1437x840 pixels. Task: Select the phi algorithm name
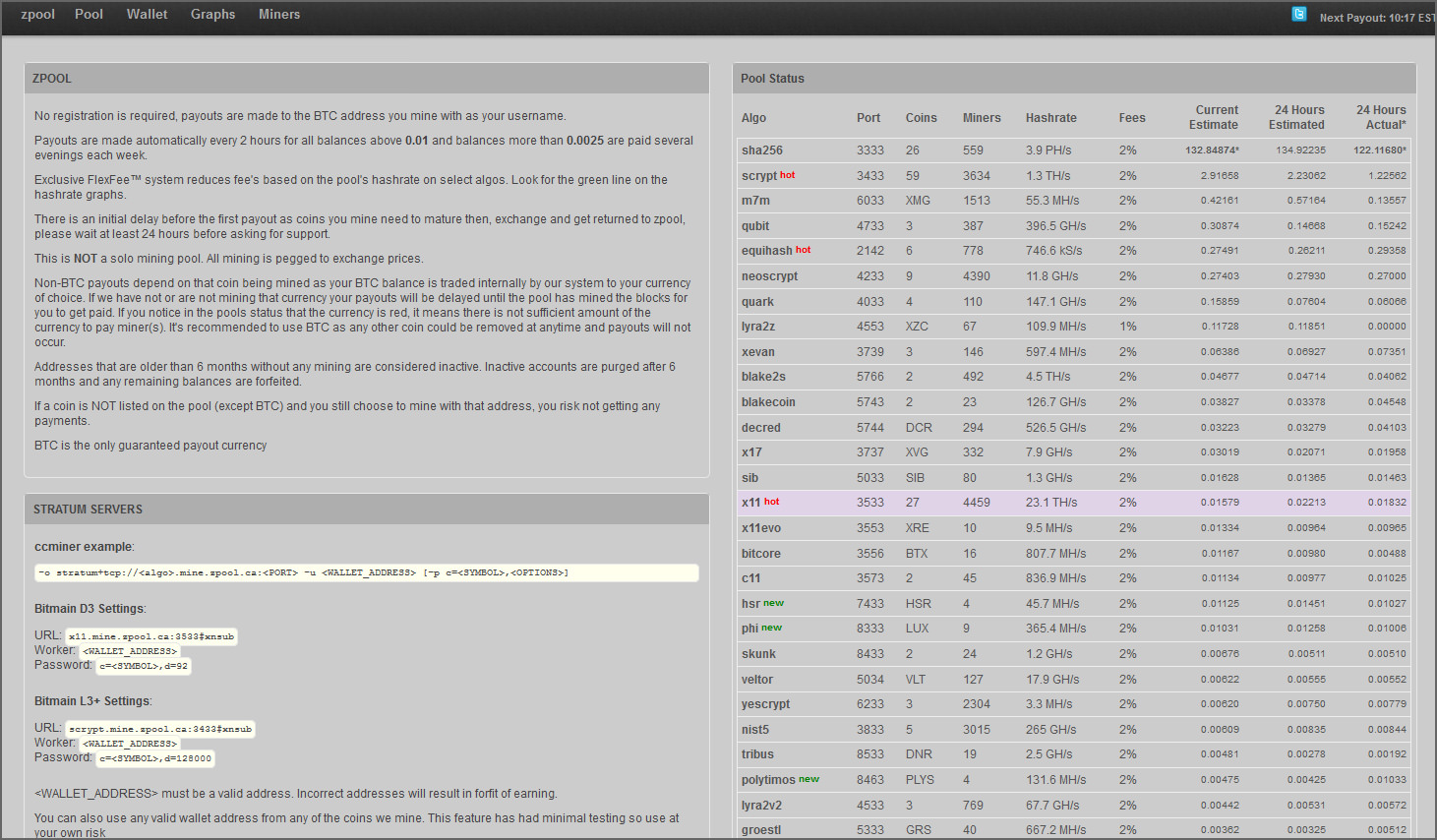click(x=749, y=629)
